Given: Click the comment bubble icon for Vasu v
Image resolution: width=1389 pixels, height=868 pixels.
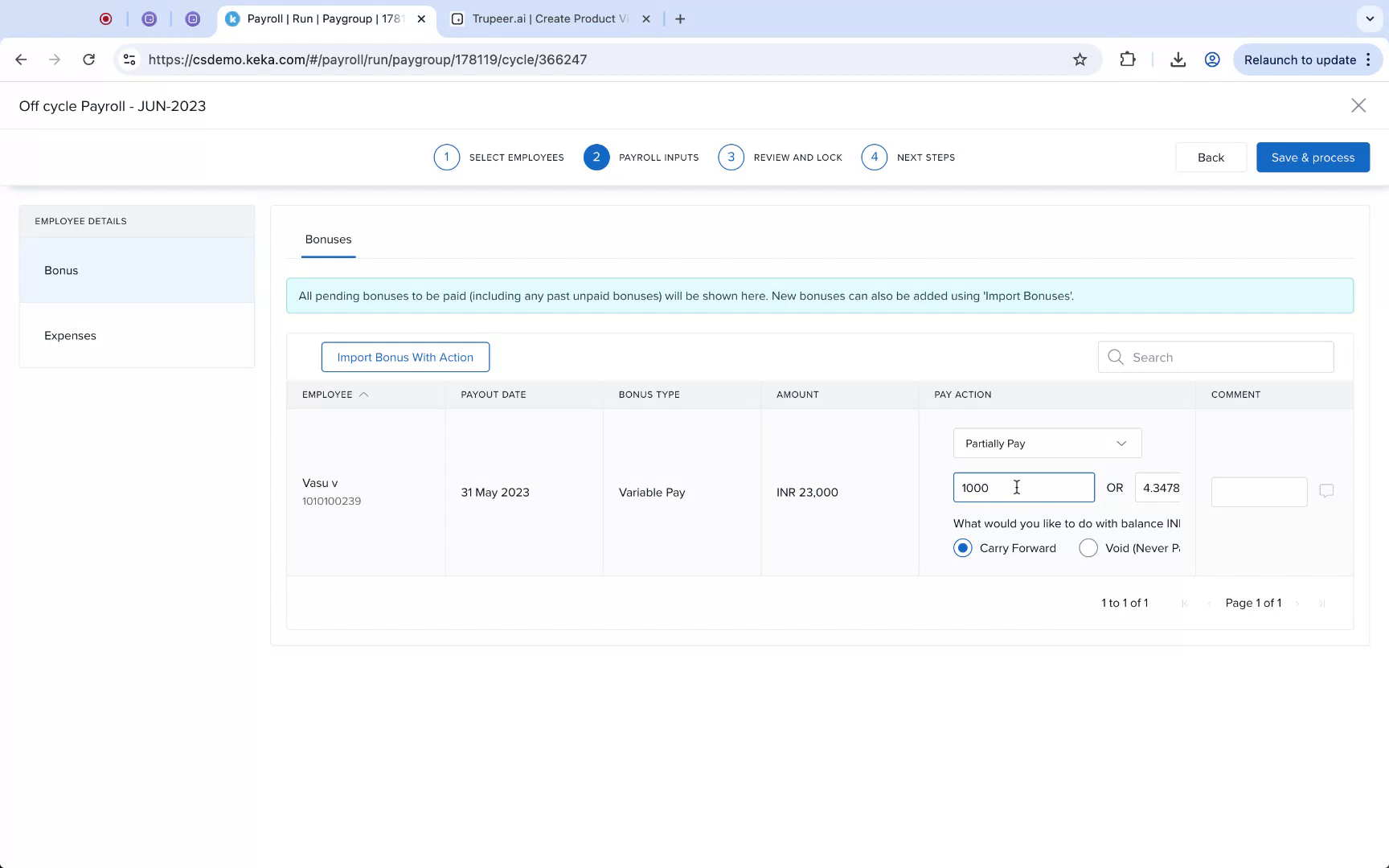Looking at the screenshot, I should click(x=1326, y=491).
